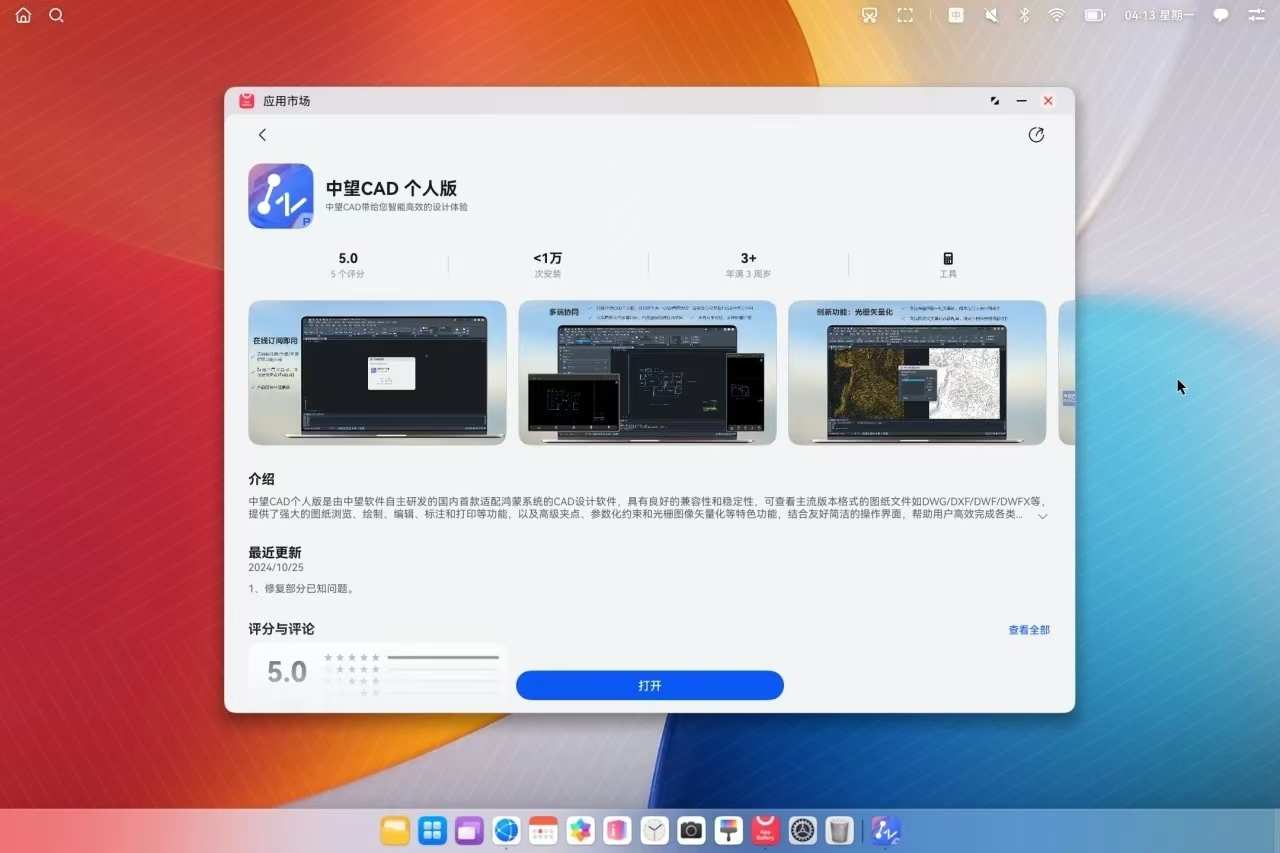Open the yellow Files app in the dock
This screenshot has height=853, width=1280.
[395, 830]
